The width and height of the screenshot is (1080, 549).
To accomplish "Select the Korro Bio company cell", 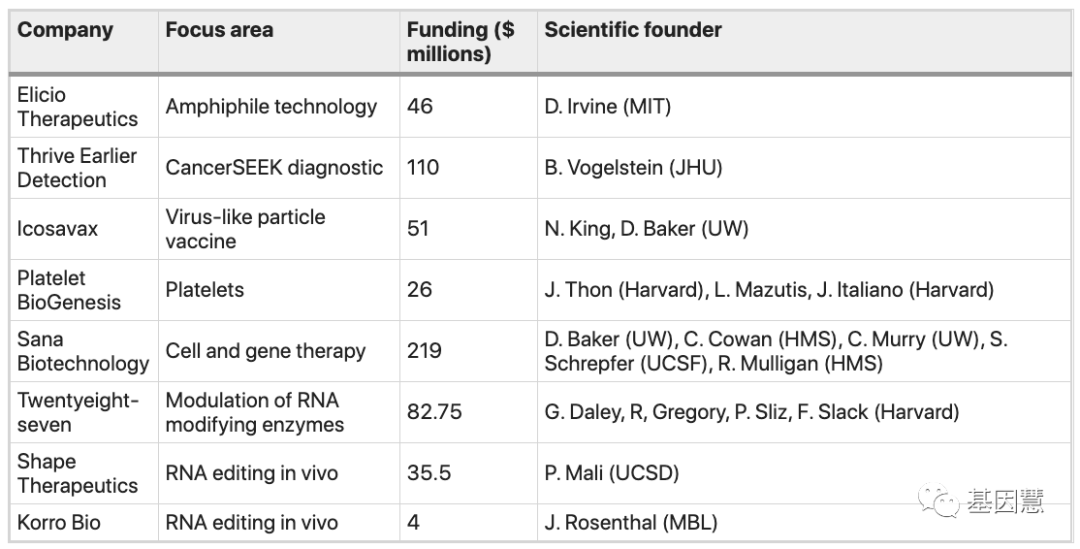I will (x=59, y=522).
